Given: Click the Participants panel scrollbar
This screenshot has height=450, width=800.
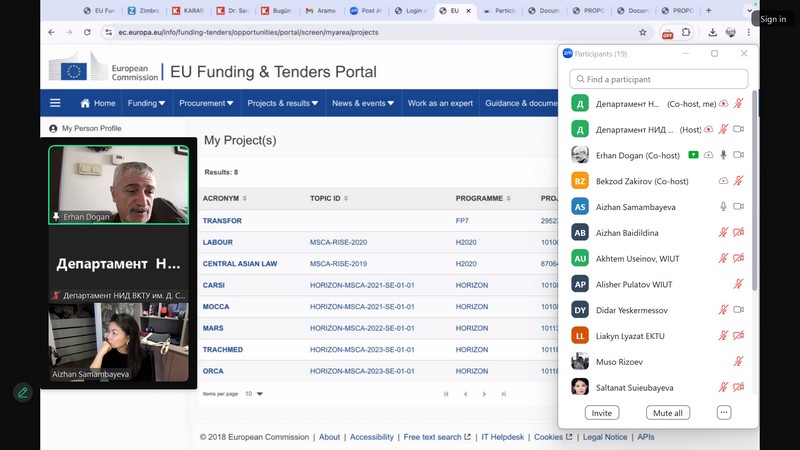Looking at the screenshot, I should [755, 190].
